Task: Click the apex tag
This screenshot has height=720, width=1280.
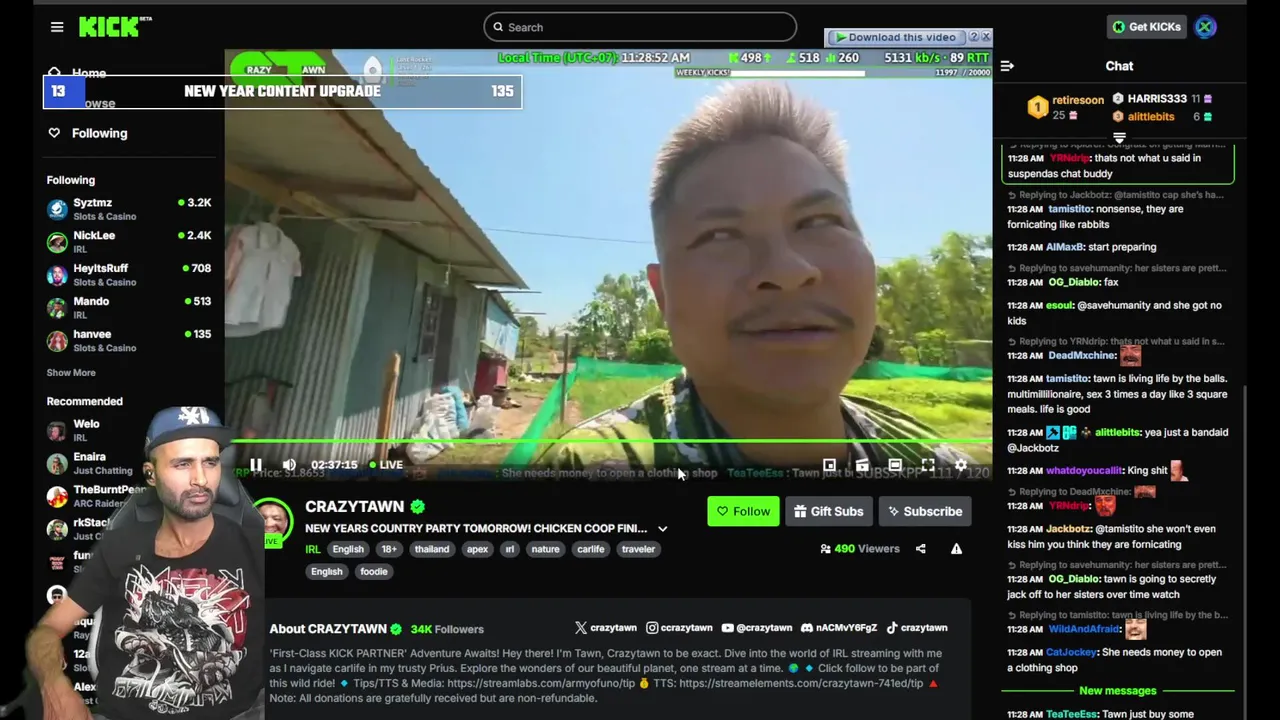Action: pyautogui.click(x=478, y=549)
